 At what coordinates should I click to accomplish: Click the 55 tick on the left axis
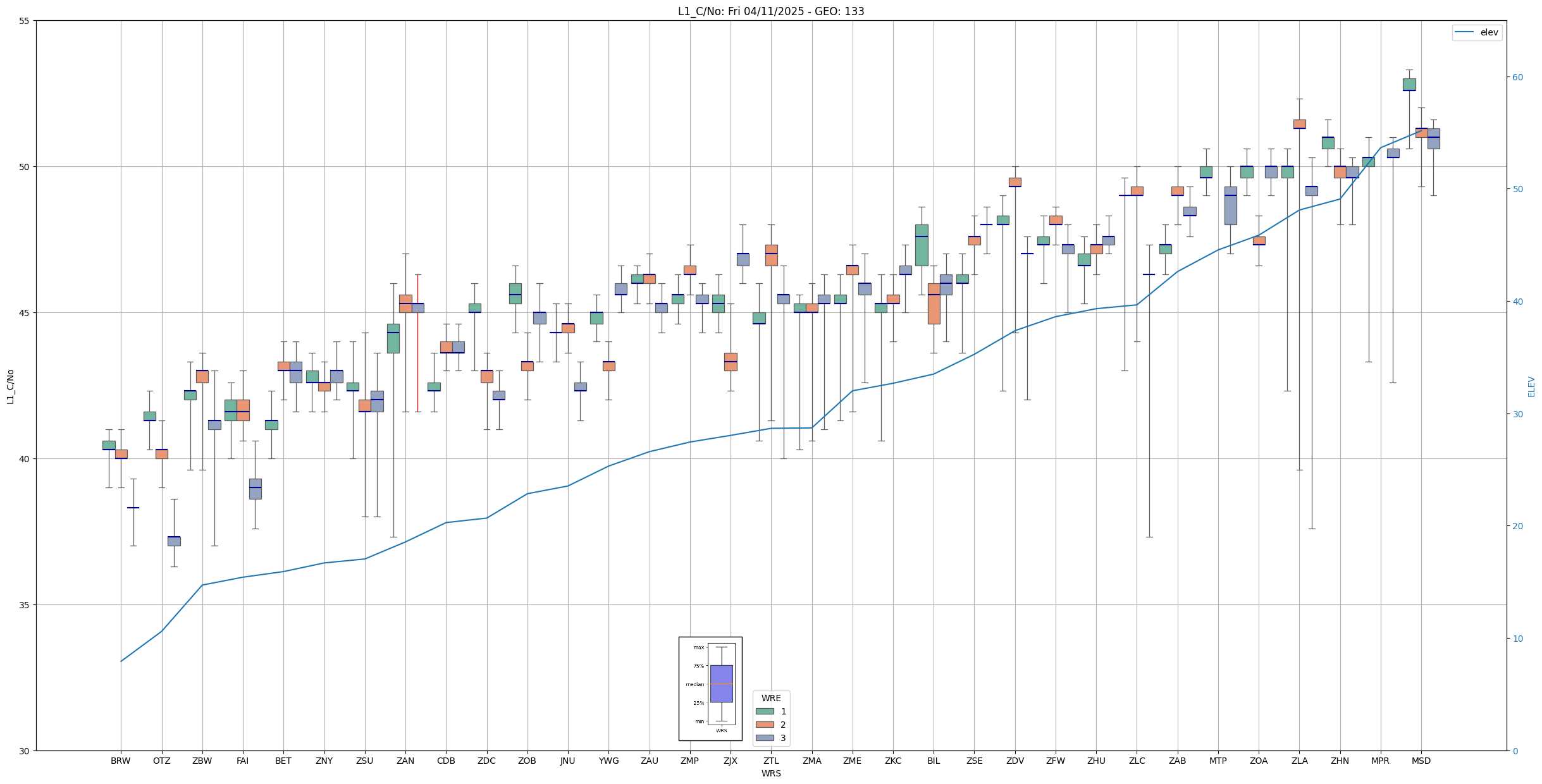[x=25, y=21]
